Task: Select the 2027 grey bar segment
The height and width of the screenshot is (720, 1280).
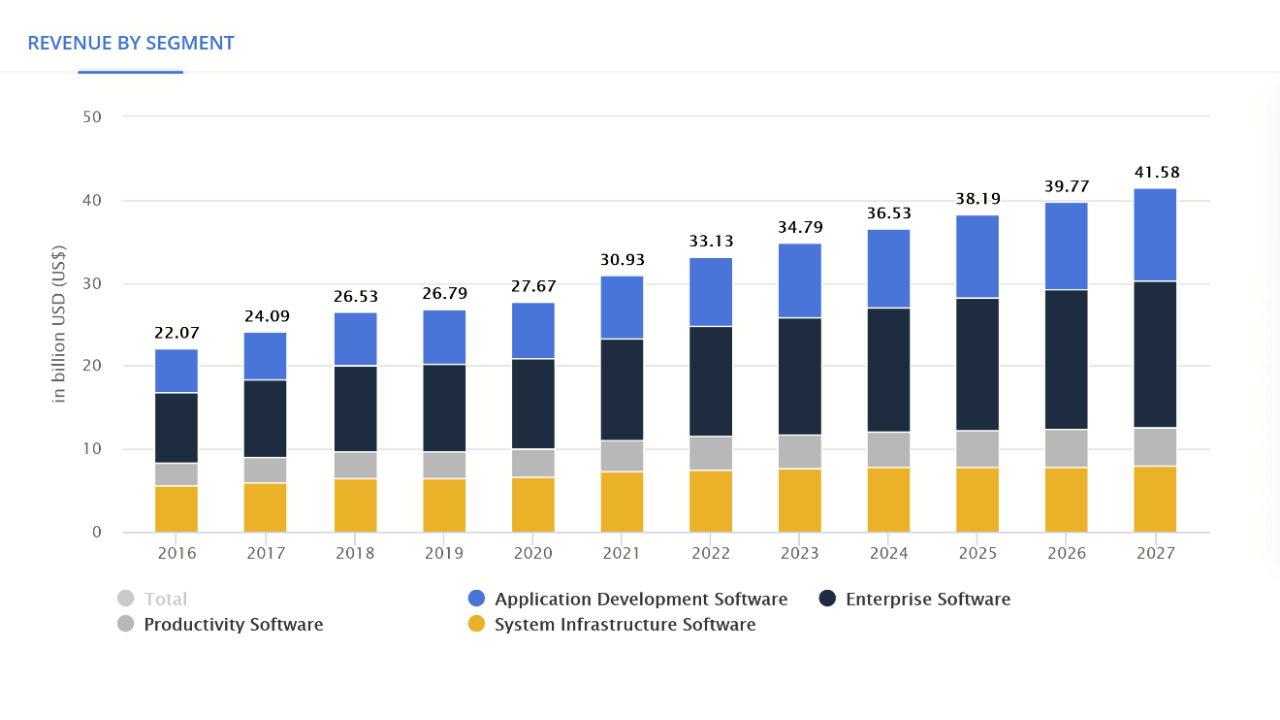Action: (x=1155, y=447)
